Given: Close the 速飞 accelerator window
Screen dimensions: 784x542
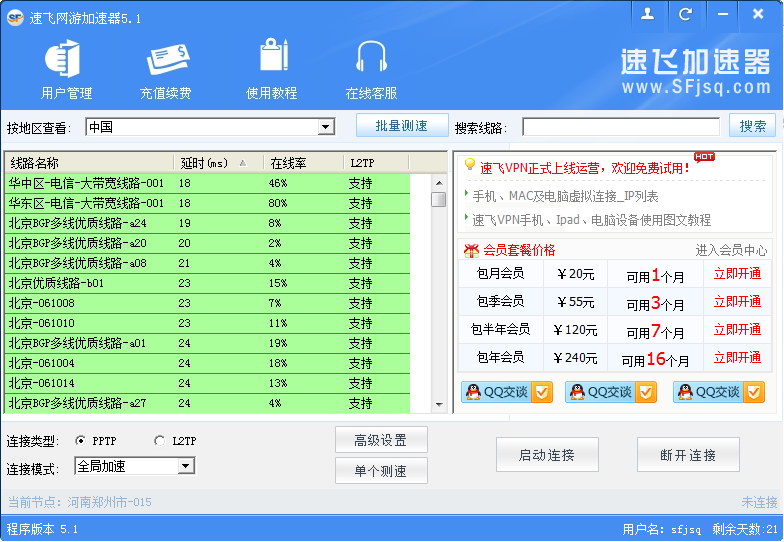Looking at the screenshot, I should (x=758, y=14).
